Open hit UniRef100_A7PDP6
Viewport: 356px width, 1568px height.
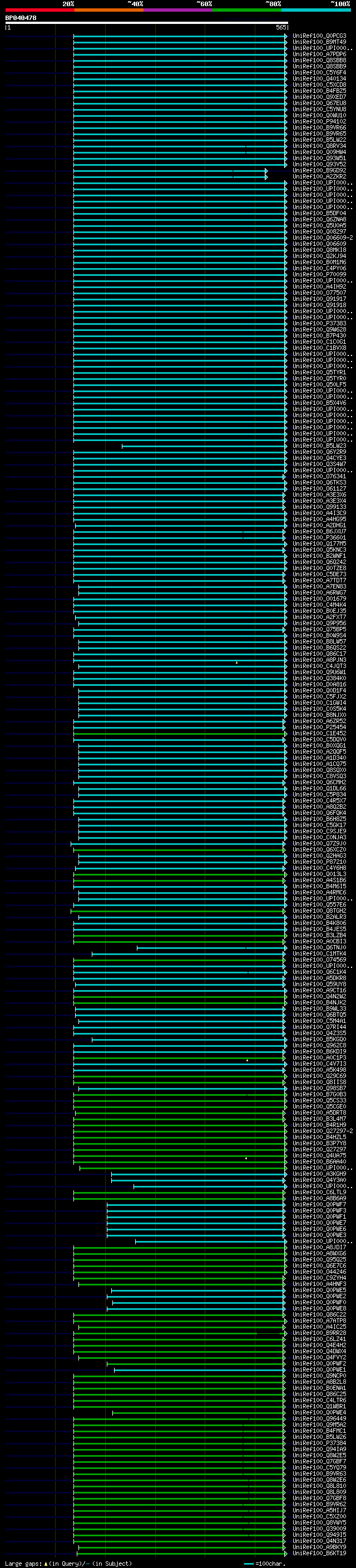319,54
